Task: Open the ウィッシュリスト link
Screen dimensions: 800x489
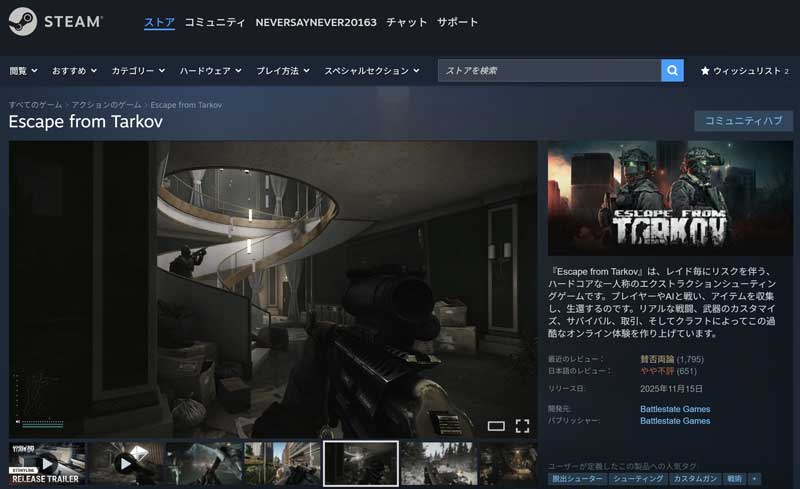Action: click(745, 70)
